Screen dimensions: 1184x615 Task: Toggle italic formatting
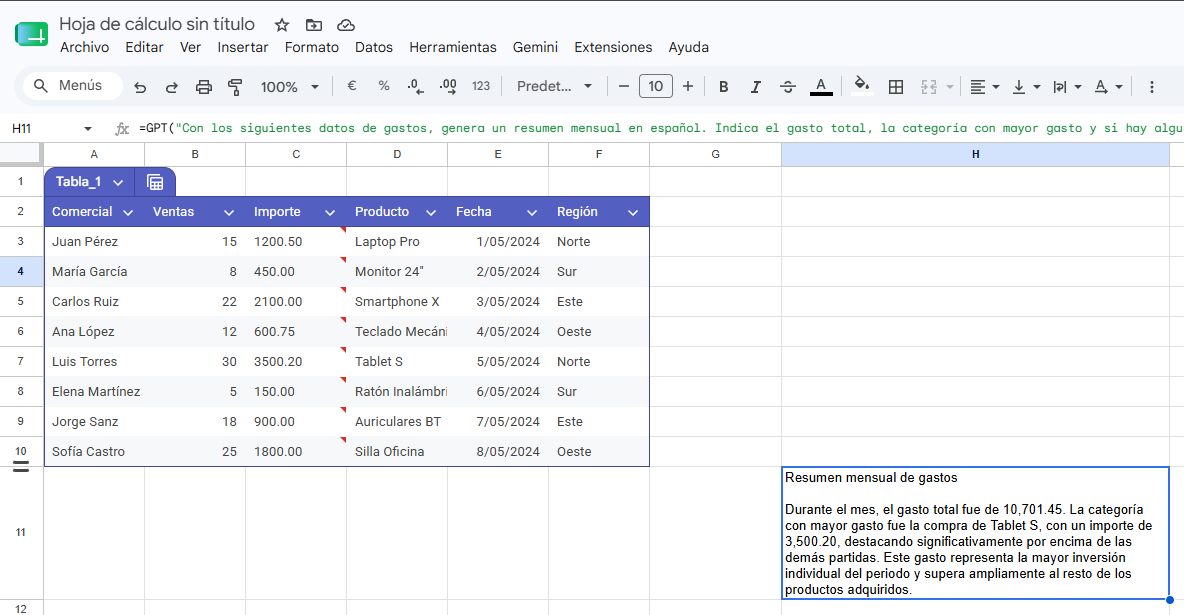coord(755,87)
